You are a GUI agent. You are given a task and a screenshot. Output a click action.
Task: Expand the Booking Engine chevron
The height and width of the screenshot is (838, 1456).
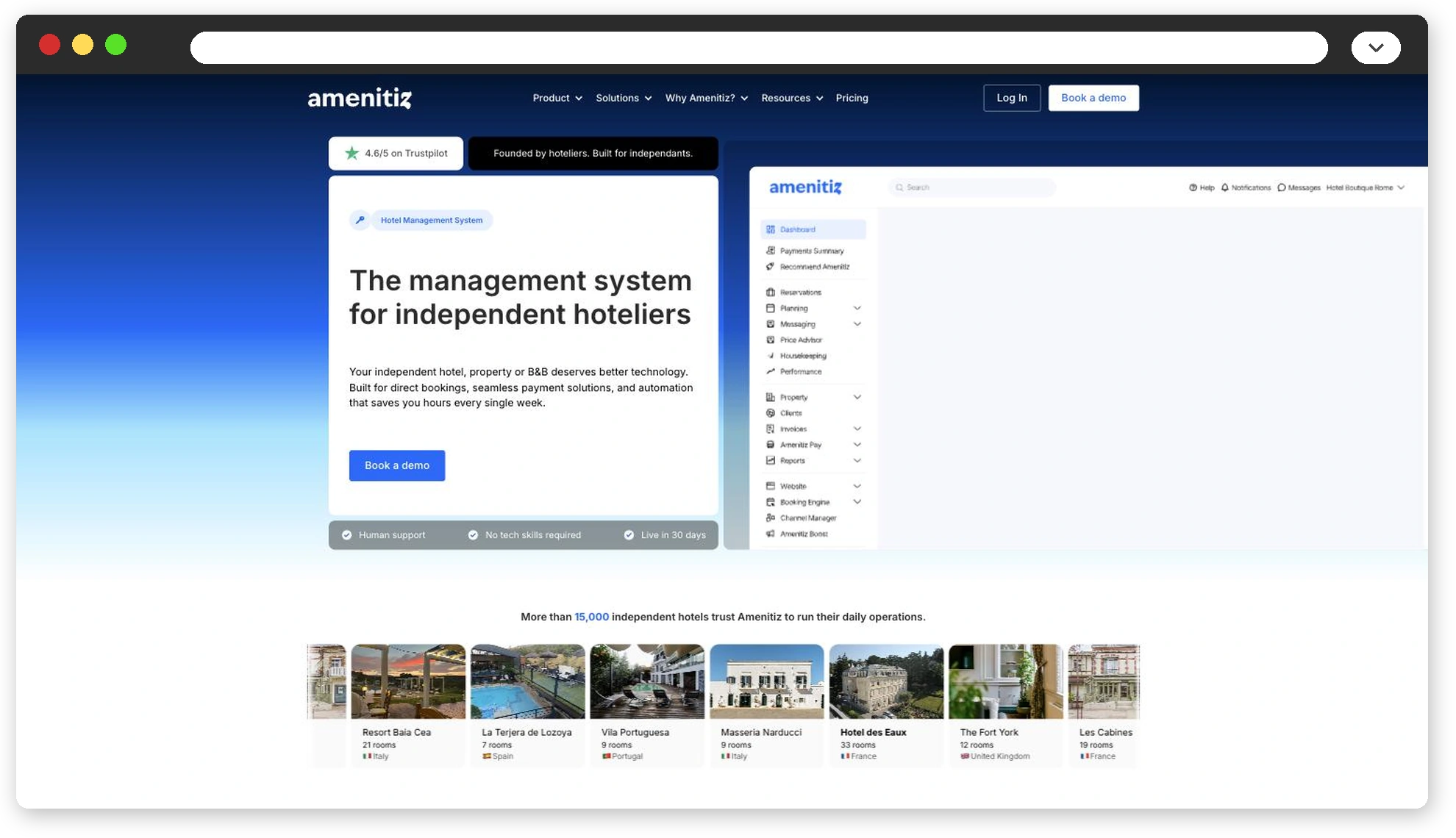pos(857,502)
